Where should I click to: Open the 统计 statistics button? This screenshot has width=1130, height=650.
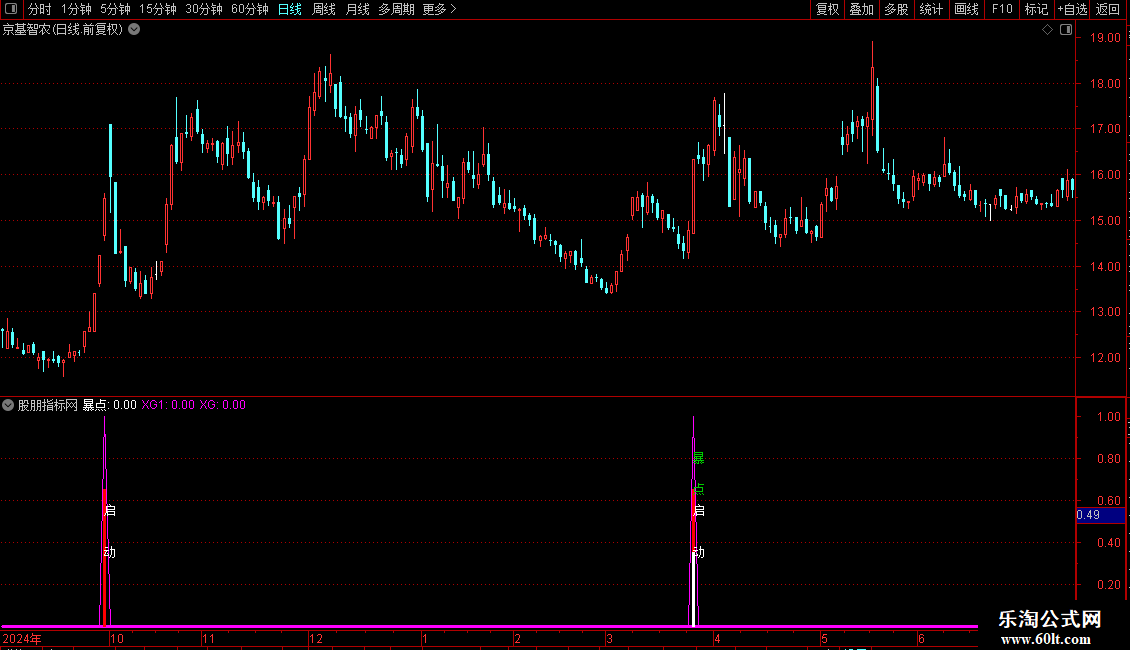point(931,9)
